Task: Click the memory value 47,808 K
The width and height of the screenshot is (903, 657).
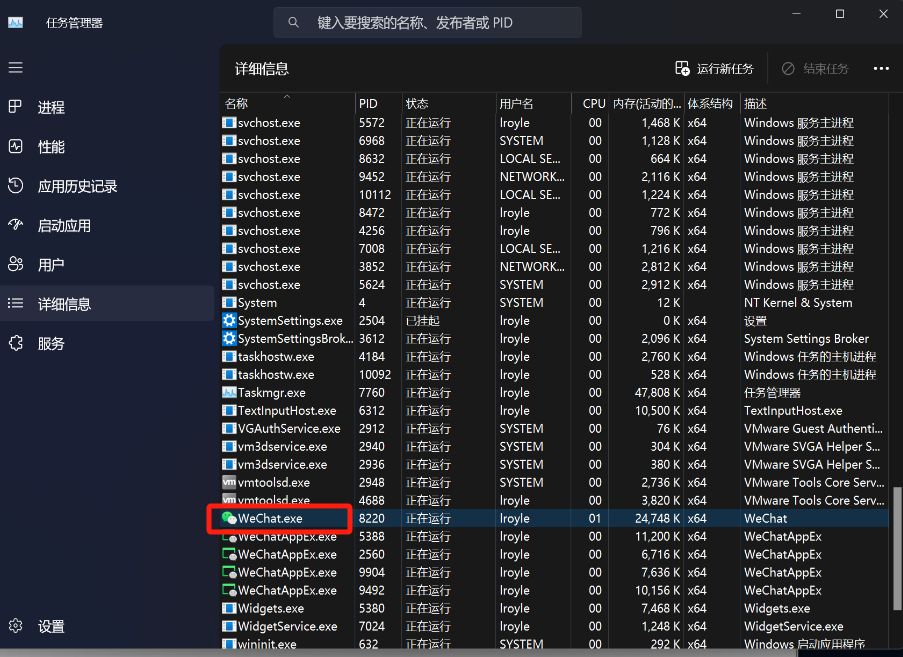Action: click(657, 393)
